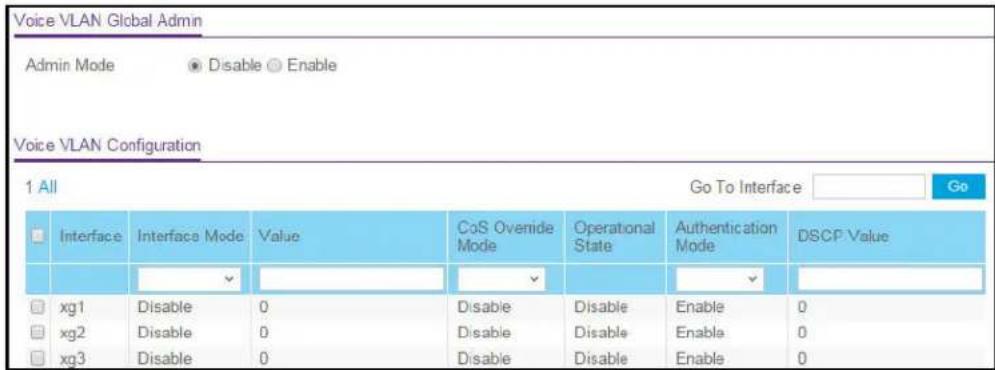The width and height of the screenshot is (995, 370).
Task: Open the Authentication Mode dropdown
Action: 720,279
